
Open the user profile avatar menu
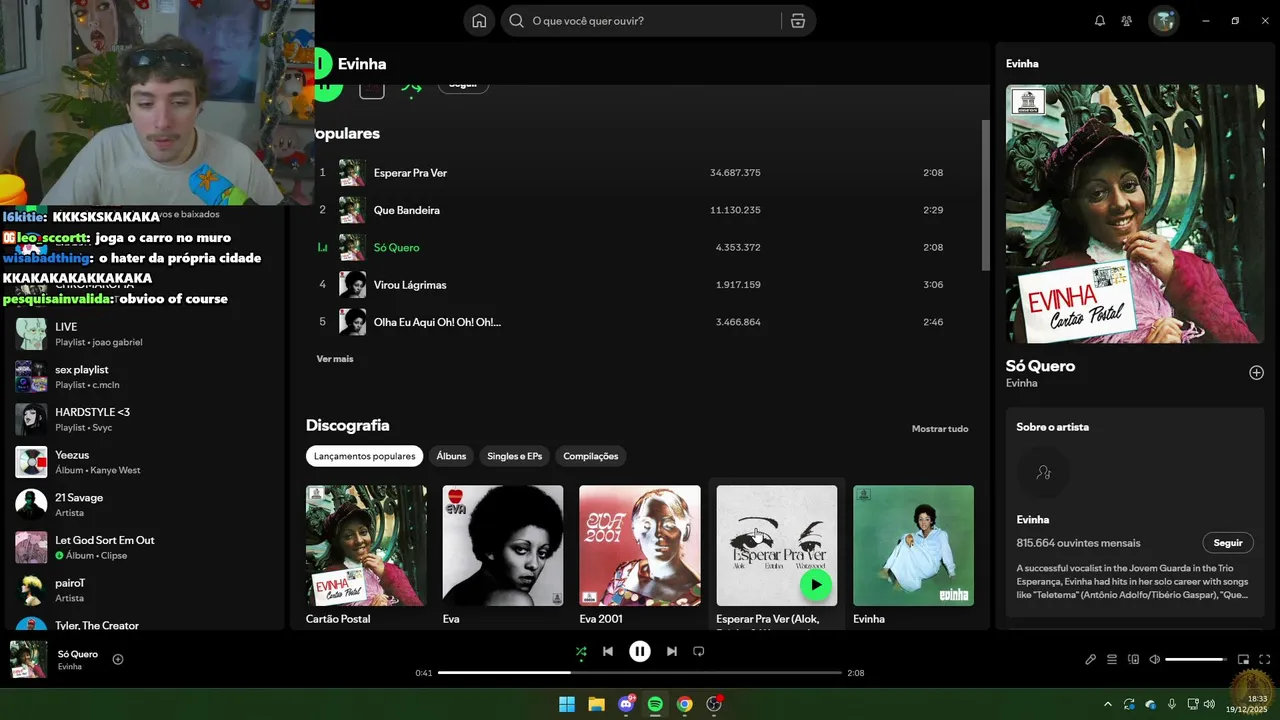(1163, 21)
